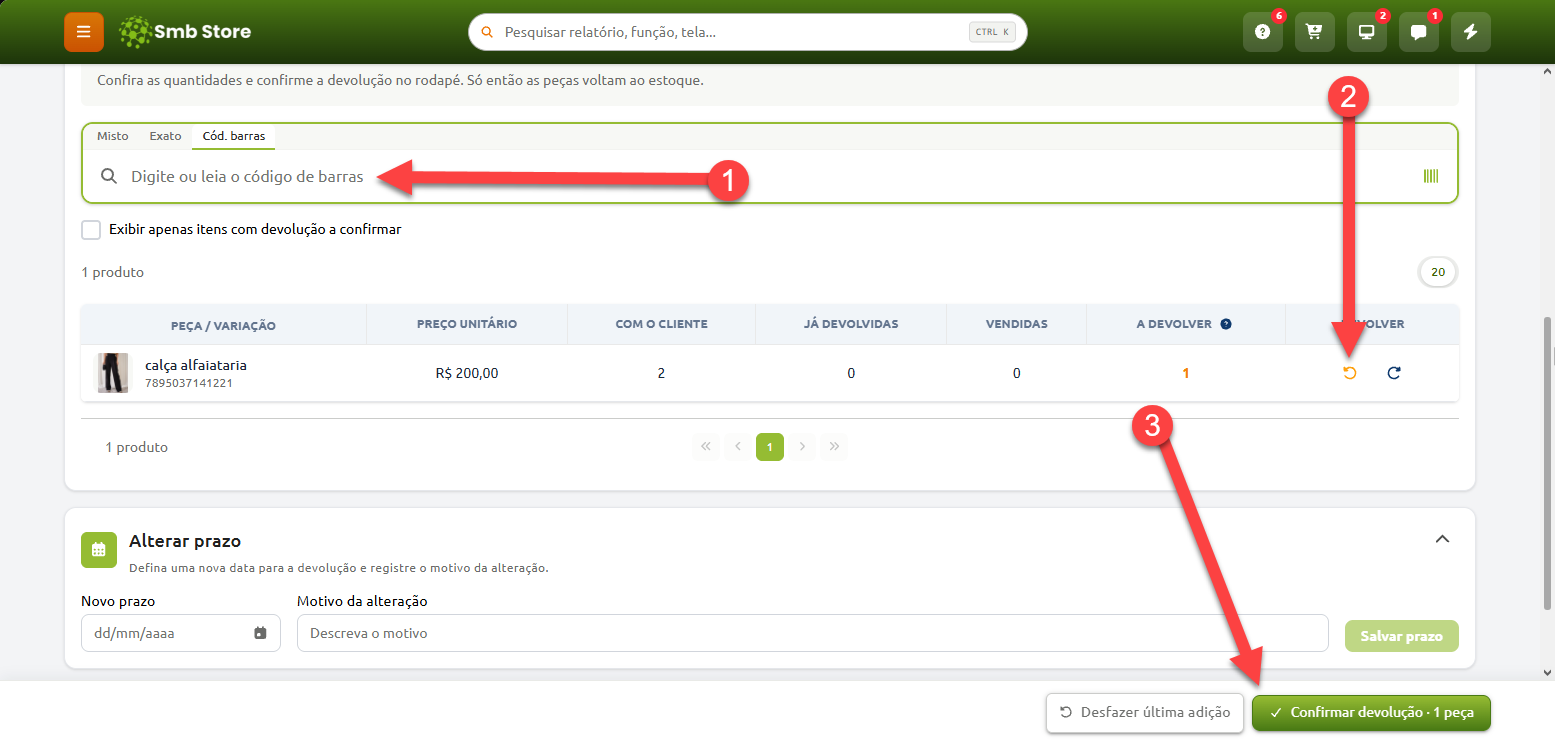The width and height of the screenshot is (1555, 745).
Task: Open the add-to-cart icon in header
Action: coord(1315,32)
